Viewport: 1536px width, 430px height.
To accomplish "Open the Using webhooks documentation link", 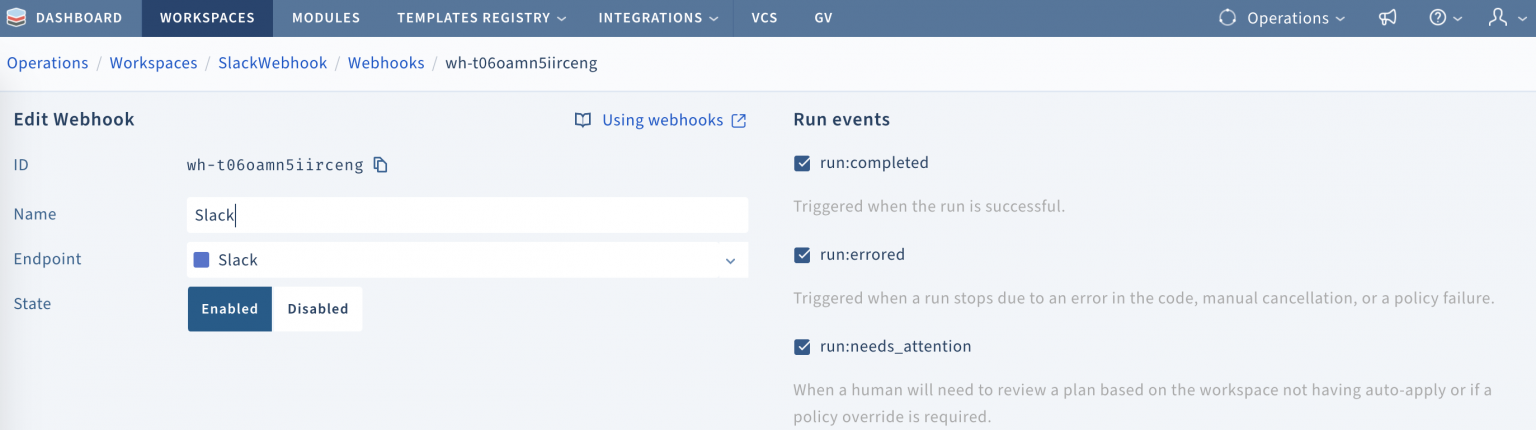I will [662, 120].
